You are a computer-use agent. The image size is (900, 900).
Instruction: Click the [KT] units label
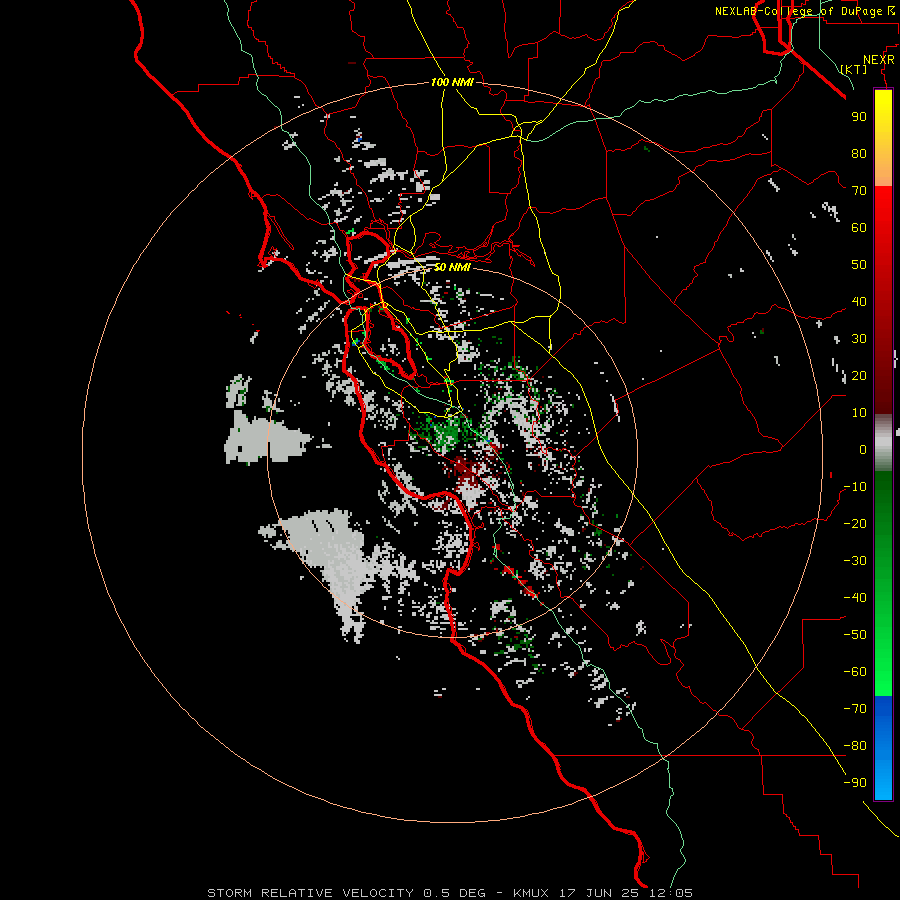[x=854, y=69]
